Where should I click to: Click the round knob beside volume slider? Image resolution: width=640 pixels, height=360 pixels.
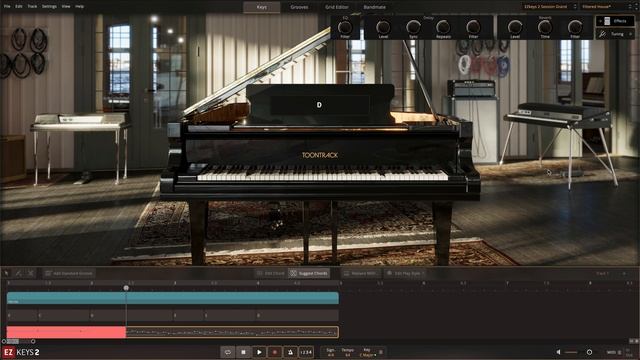tap(589, 352)
